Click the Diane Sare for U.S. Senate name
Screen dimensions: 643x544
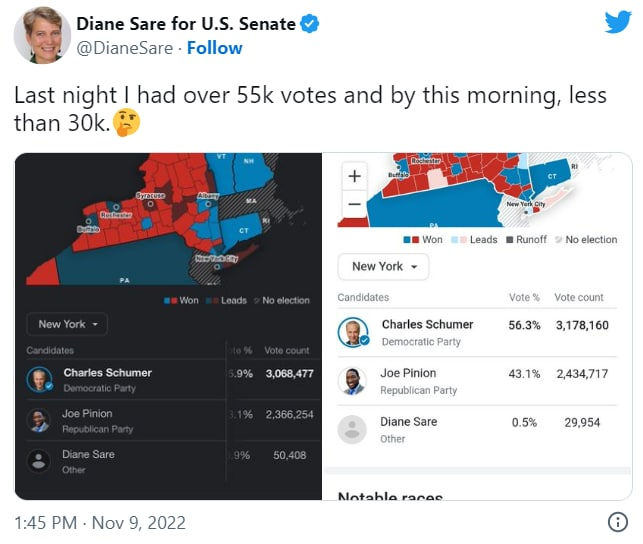pyautogui.click(x=186, y=23)
